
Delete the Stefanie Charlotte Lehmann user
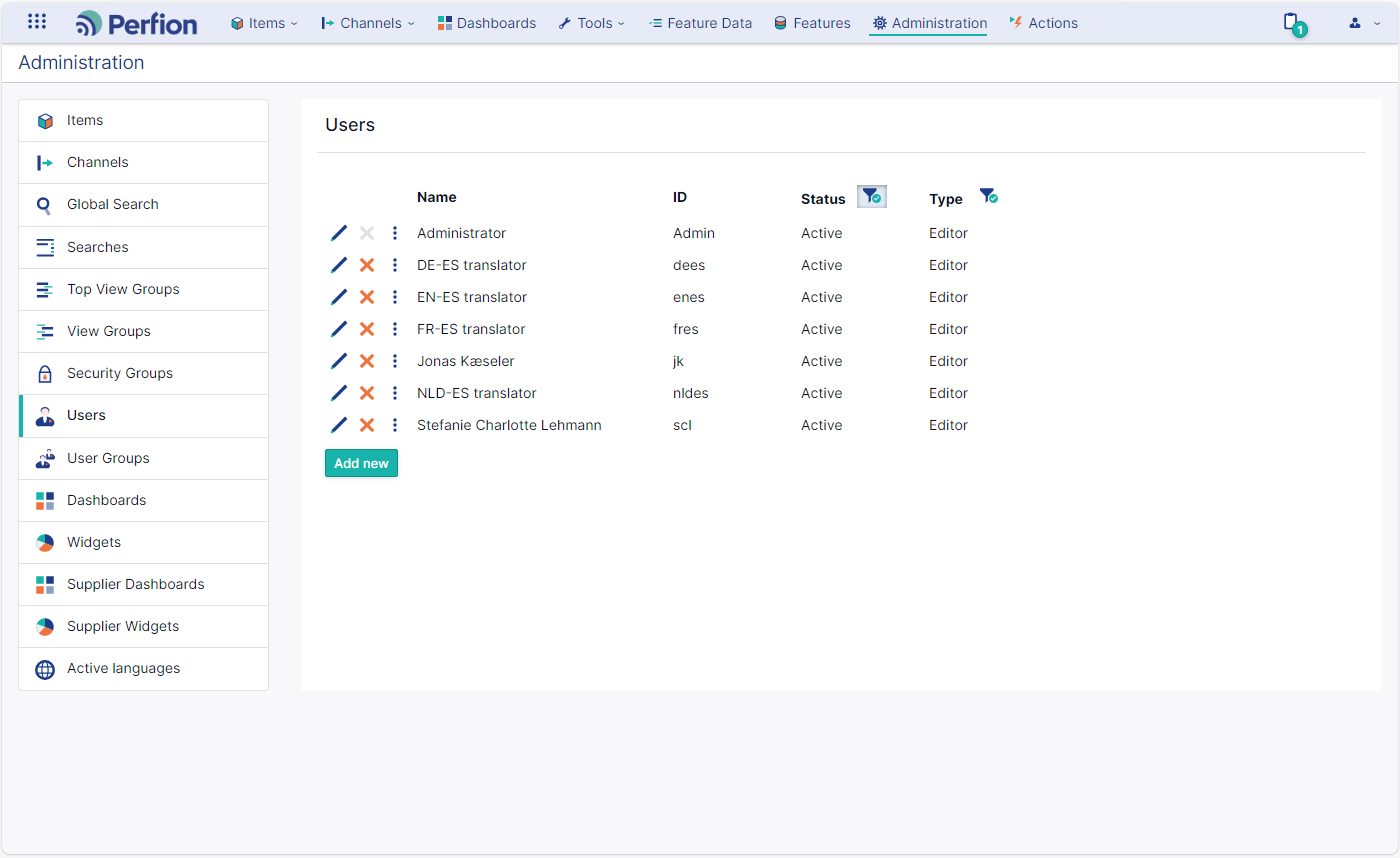(x=367, y=425)
